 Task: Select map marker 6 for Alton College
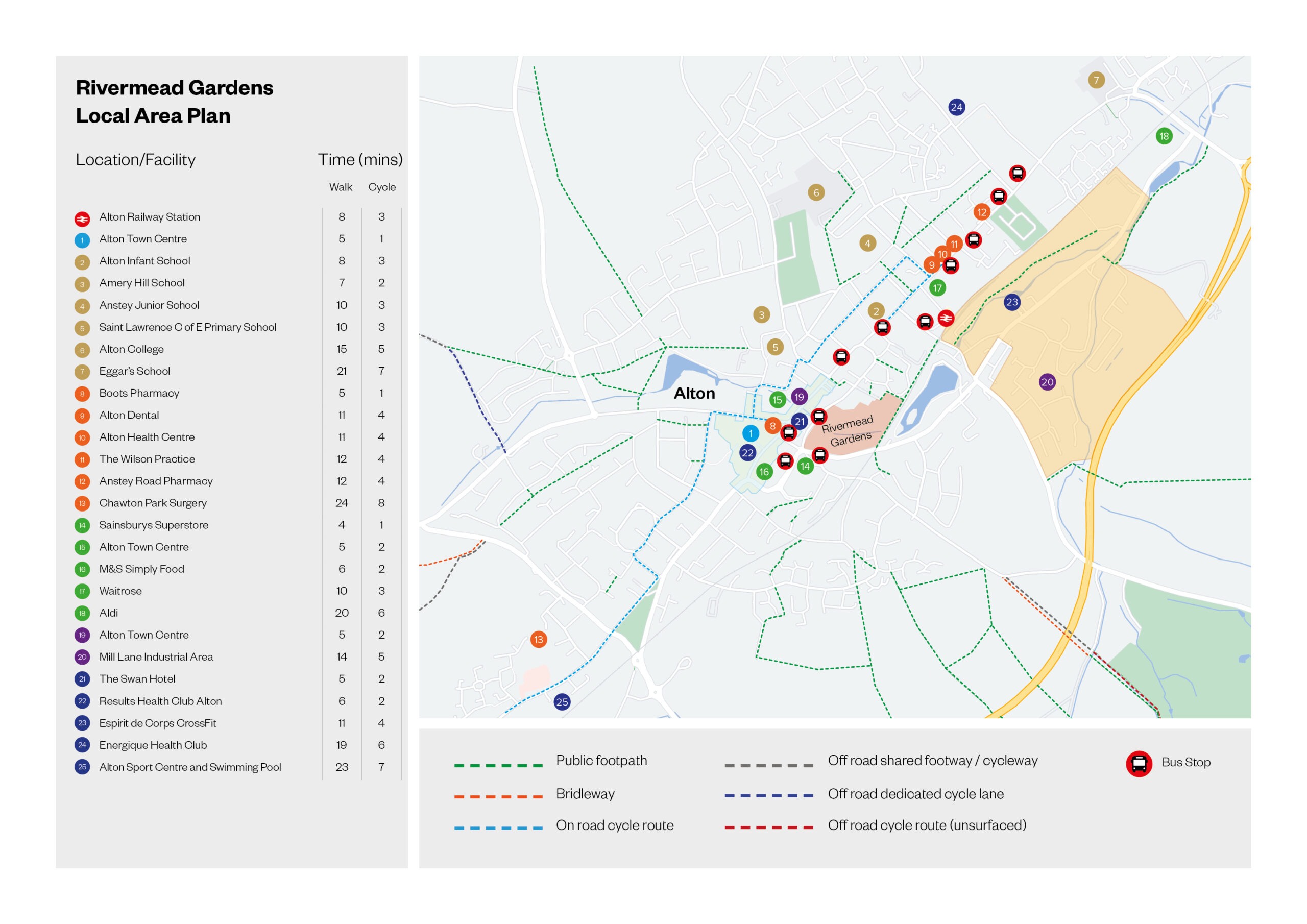pyautogui.click(x=816, y=192)
